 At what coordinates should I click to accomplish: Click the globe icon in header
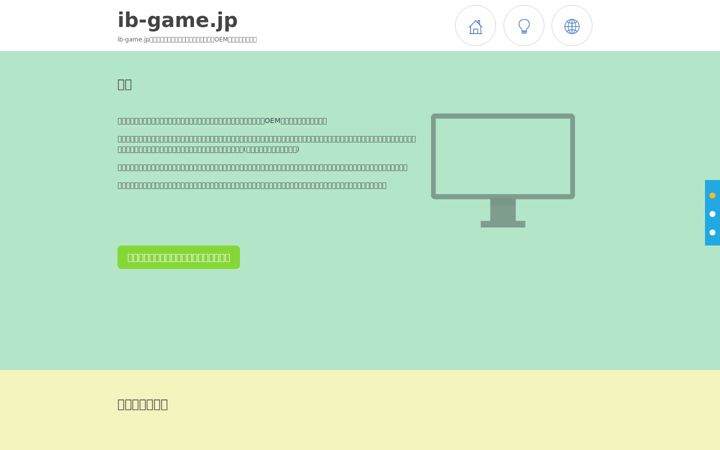coord(572,26)
